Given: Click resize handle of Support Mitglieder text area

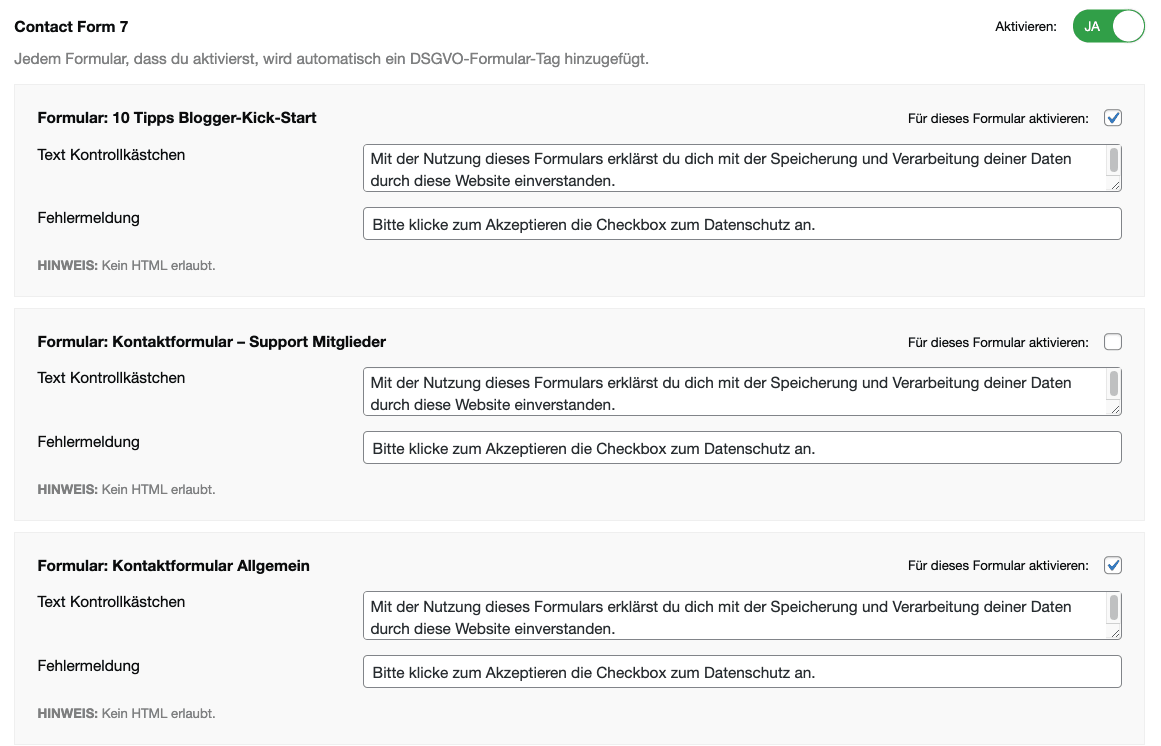Looking at the screenshot, I should (1116, 410).
